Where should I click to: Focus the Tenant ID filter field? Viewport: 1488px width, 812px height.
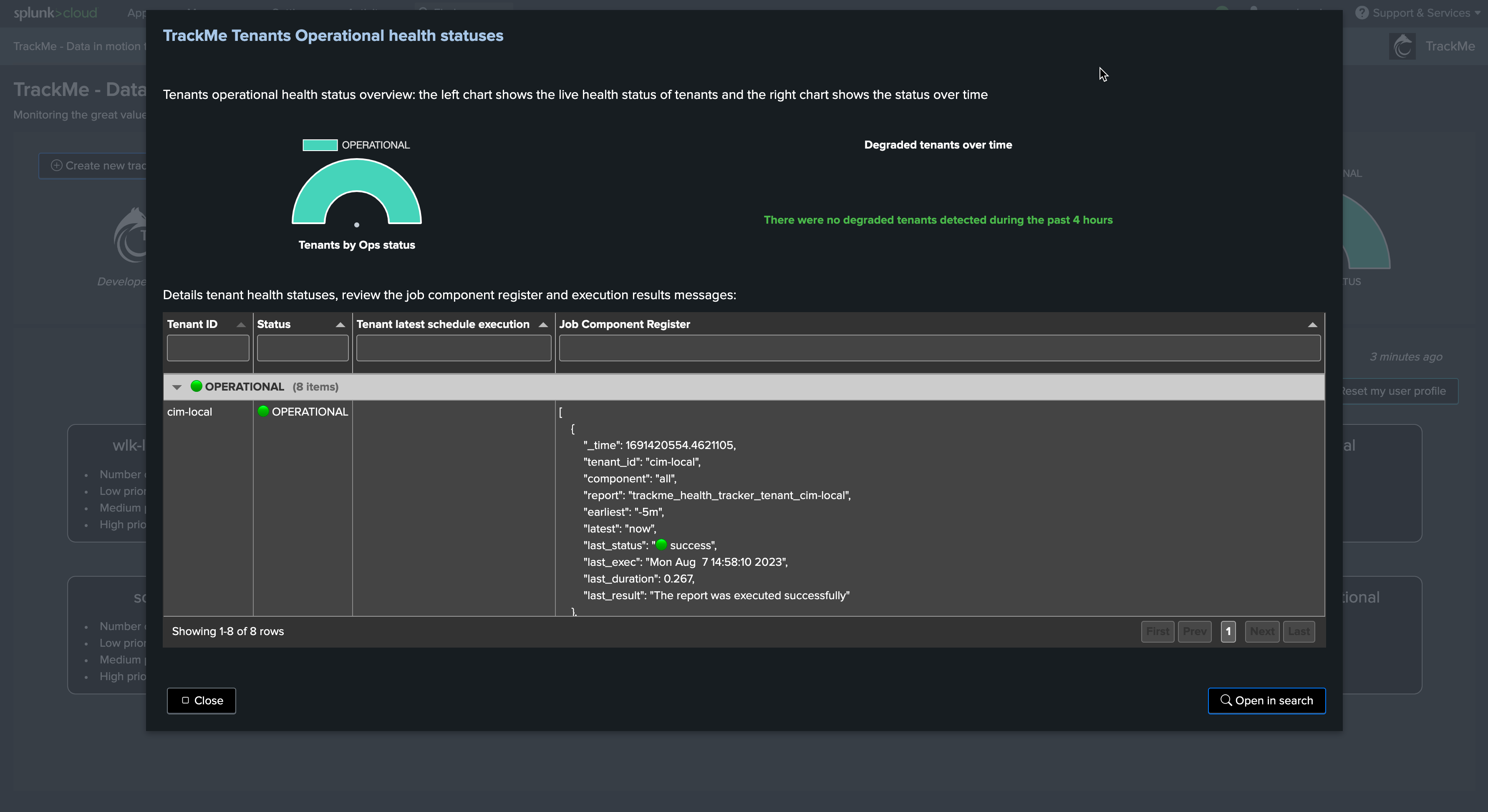point(208,348)
